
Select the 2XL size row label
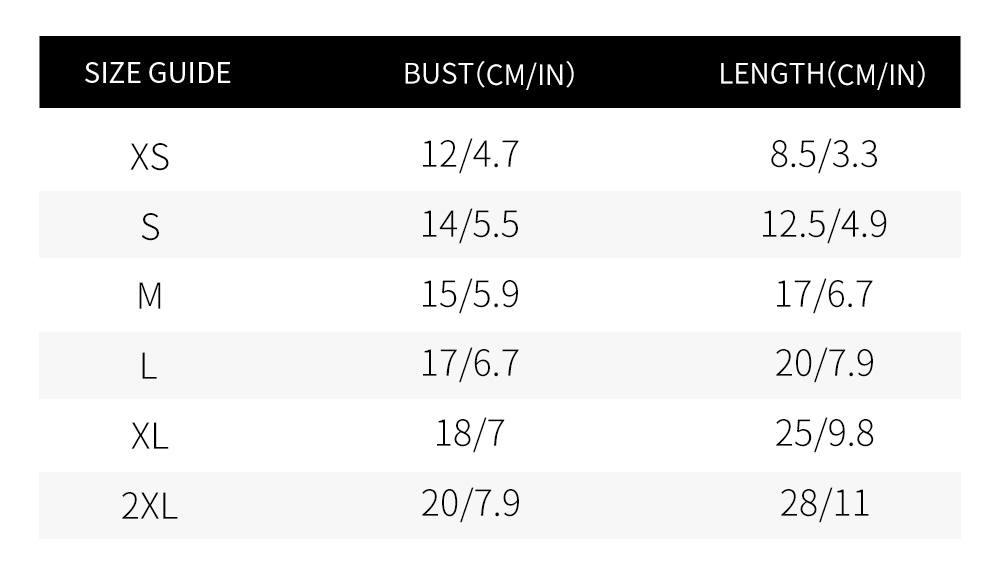149,507
